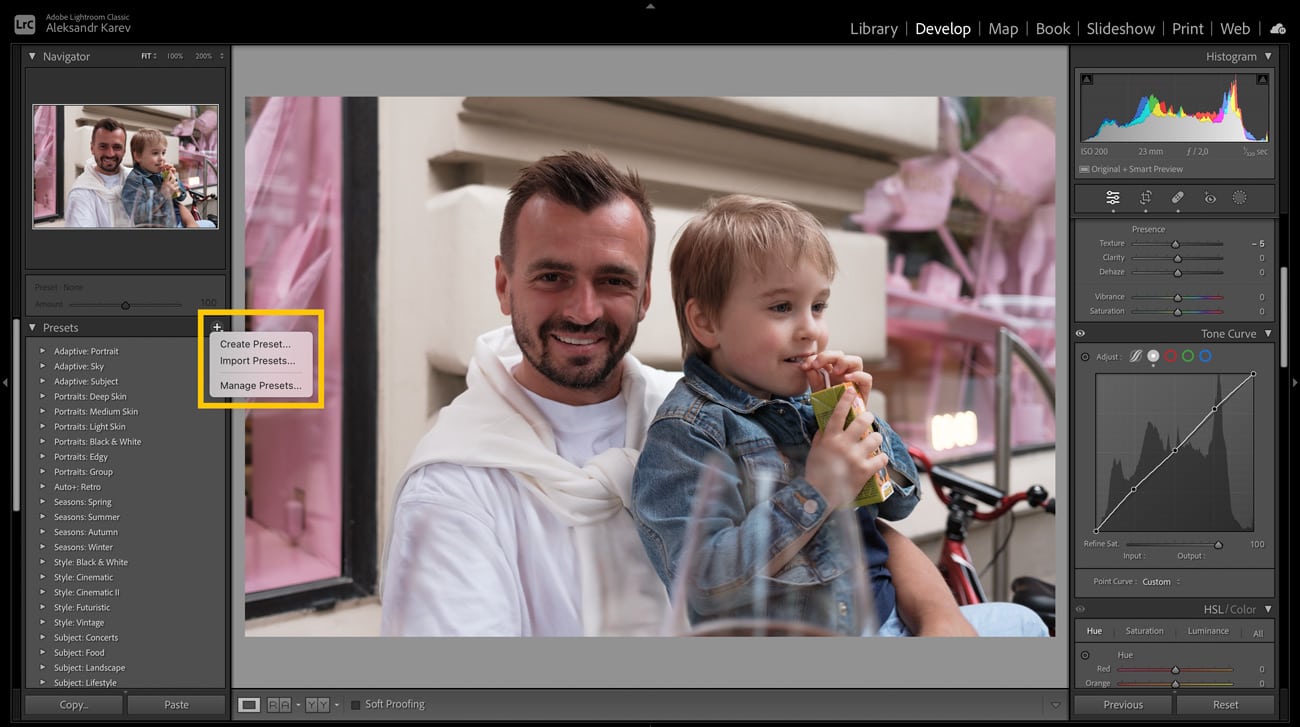Choose Manage Presets... from the menu
The width and height of the screenshot is (1300, 727).
260,386
